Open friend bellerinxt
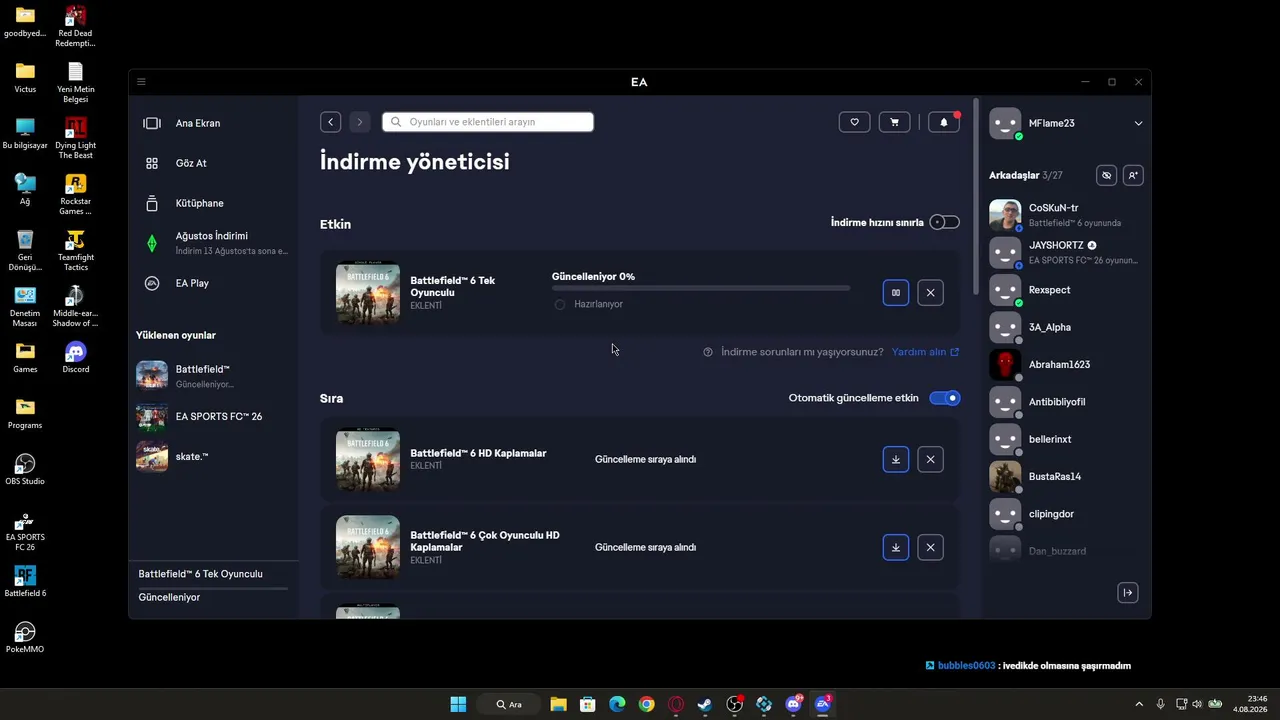Image resolution: width=1280 pixels, height=720 pixels. coord(1066,439)
